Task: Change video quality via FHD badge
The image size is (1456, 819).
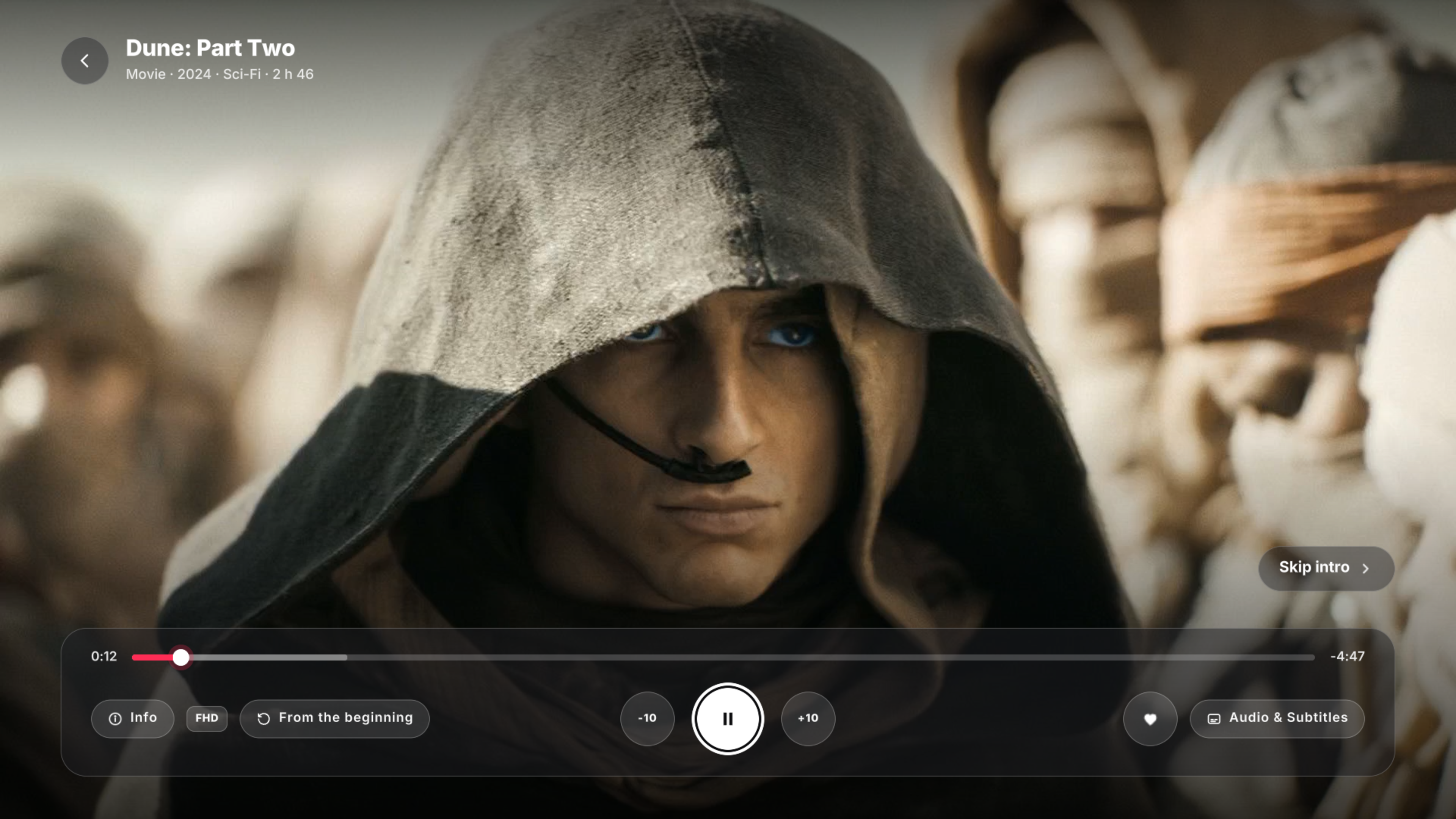Action: coord(207,719)
